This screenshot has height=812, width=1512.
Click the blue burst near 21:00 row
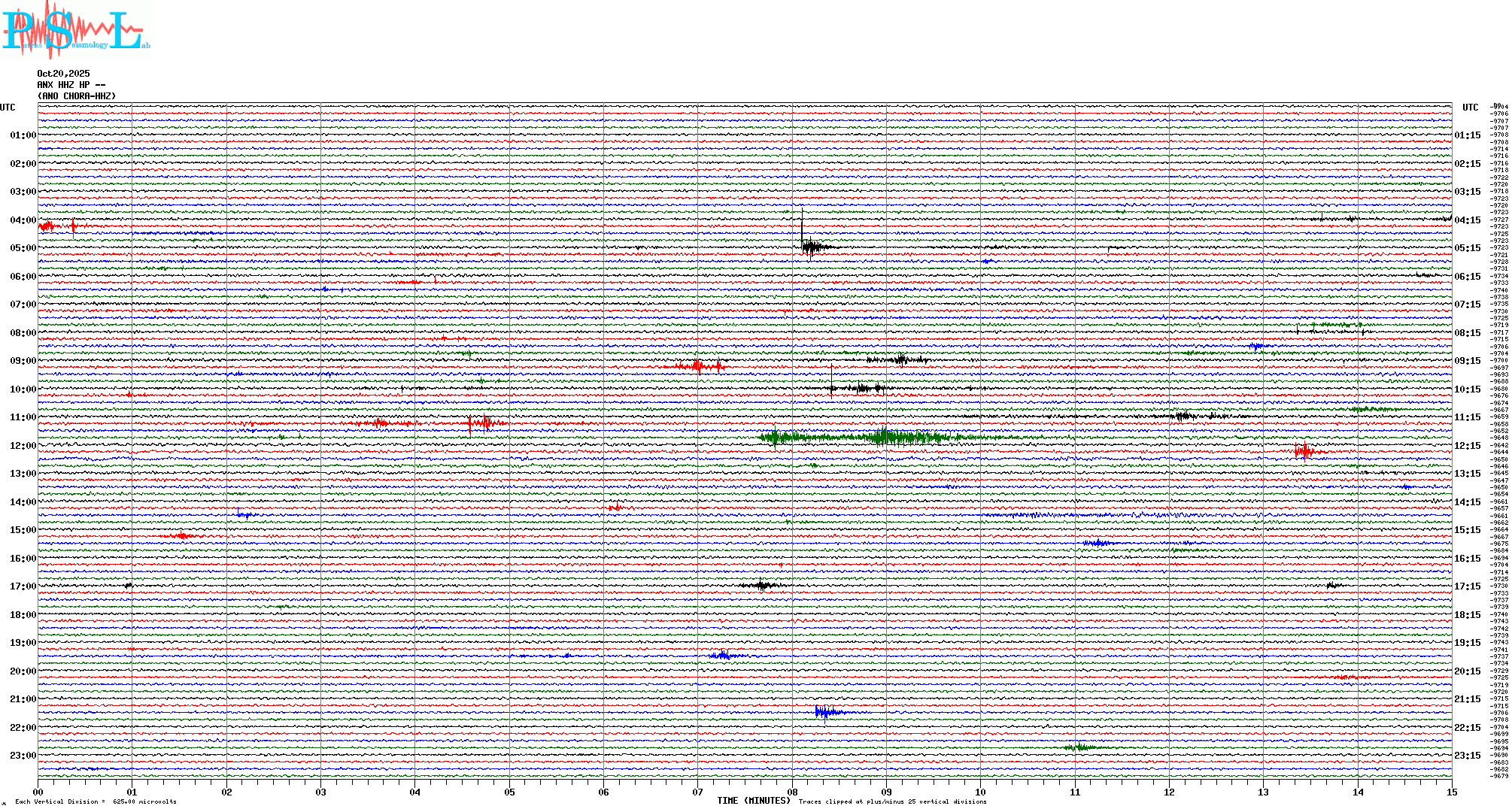click(825, 712)
